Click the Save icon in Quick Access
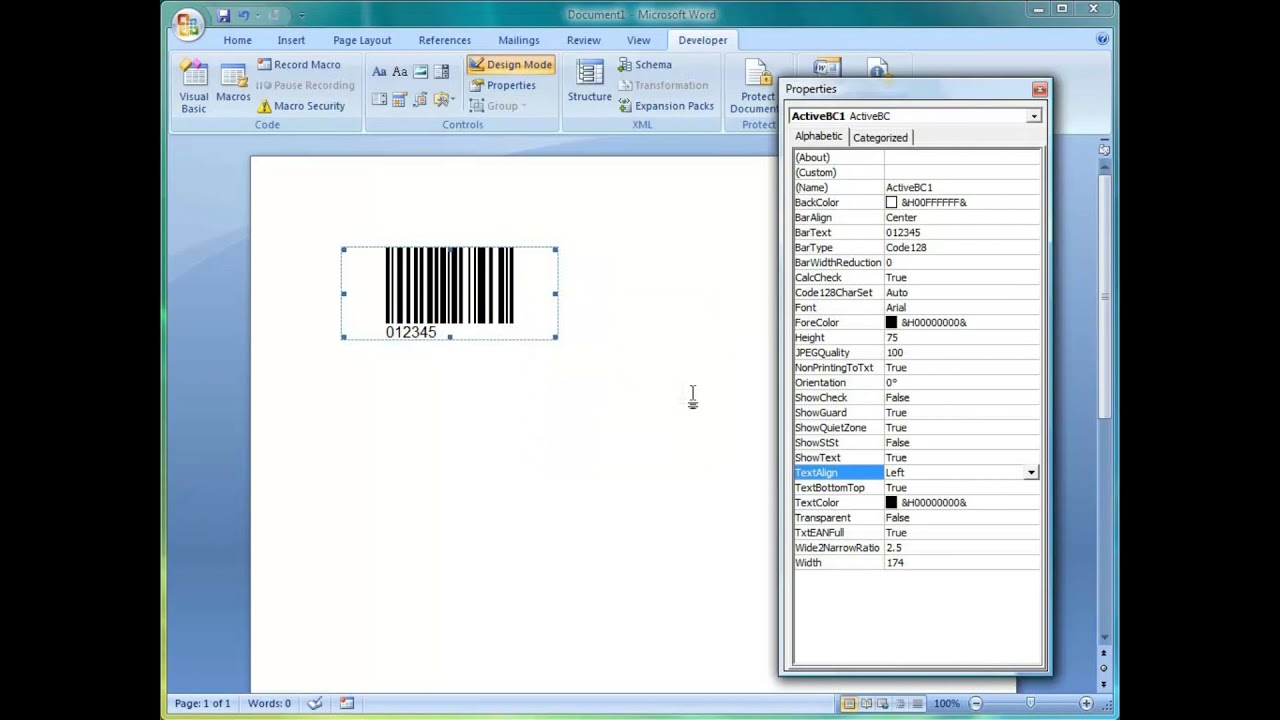The height and width of the screenshot is (720, 1280). pos(224,15)
